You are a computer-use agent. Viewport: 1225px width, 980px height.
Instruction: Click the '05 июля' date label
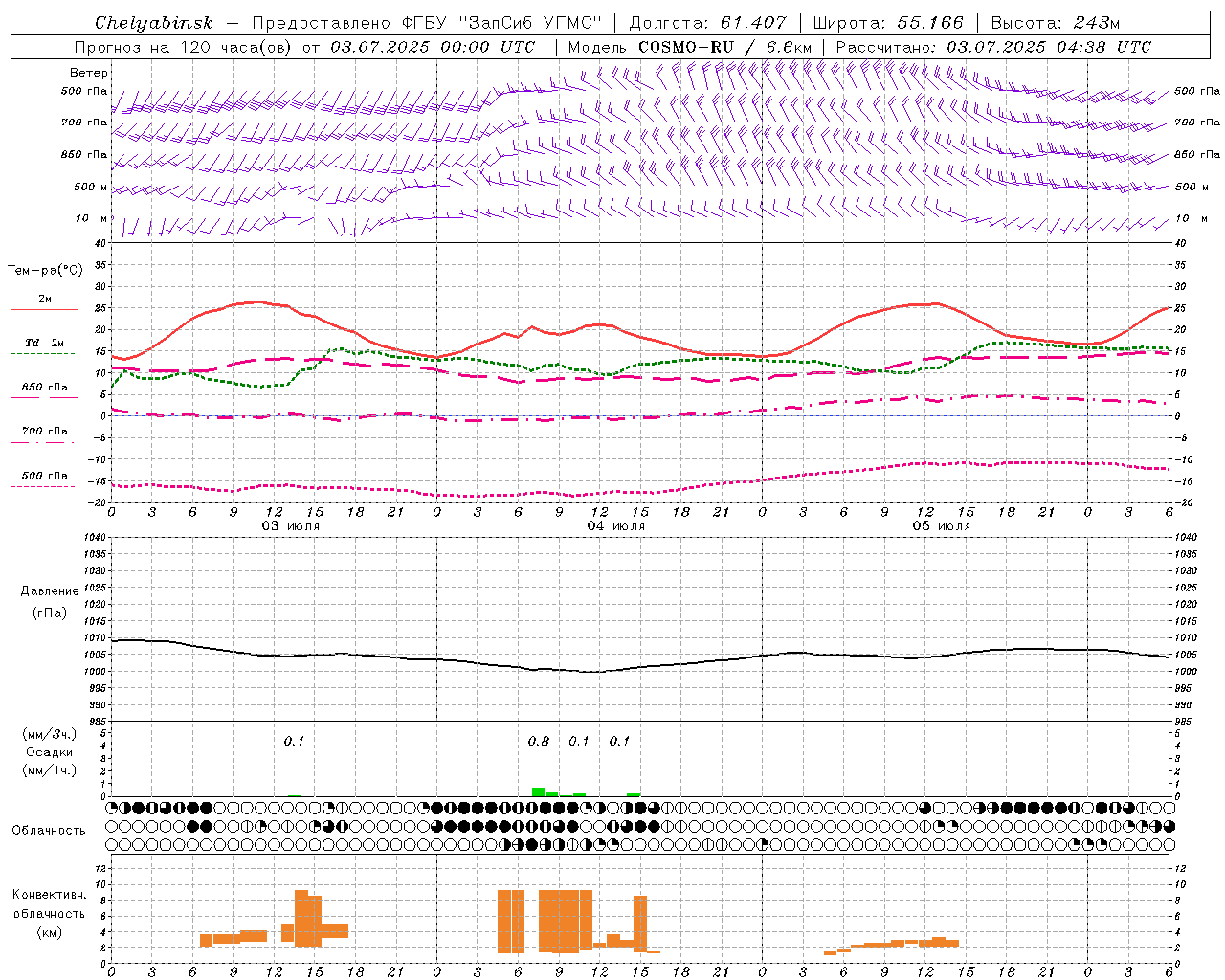pyautogui.click(x=941, y=526)
